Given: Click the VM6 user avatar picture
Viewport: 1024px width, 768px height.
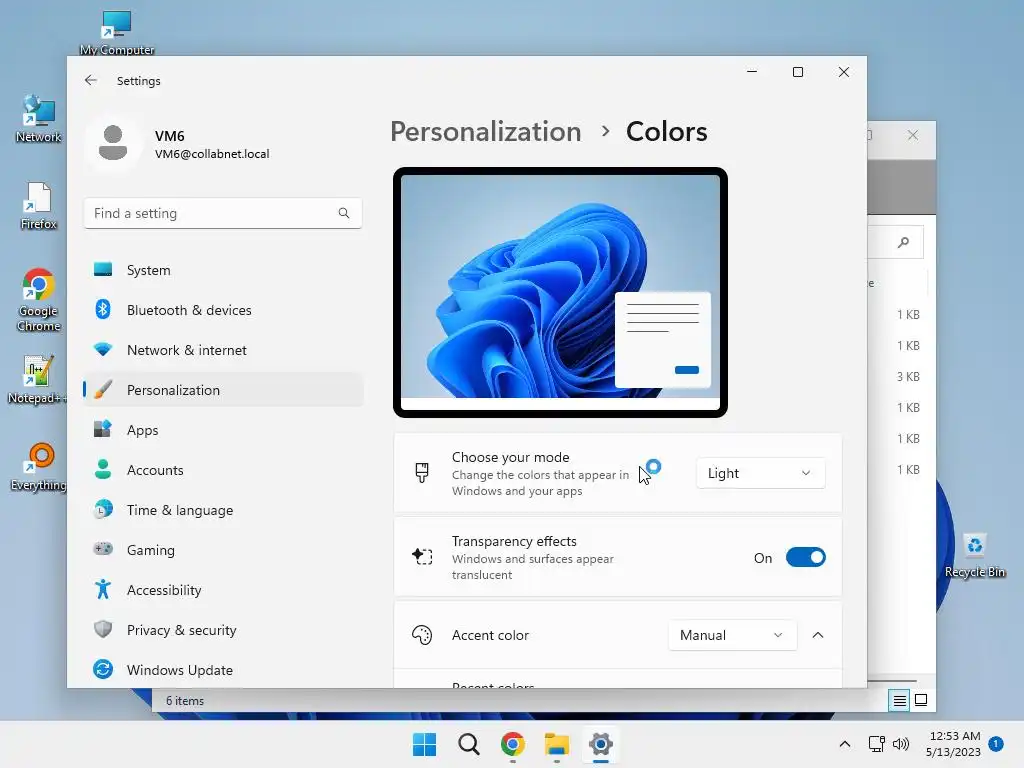Looking at the screenshot, I should click(x=113, y=143).
